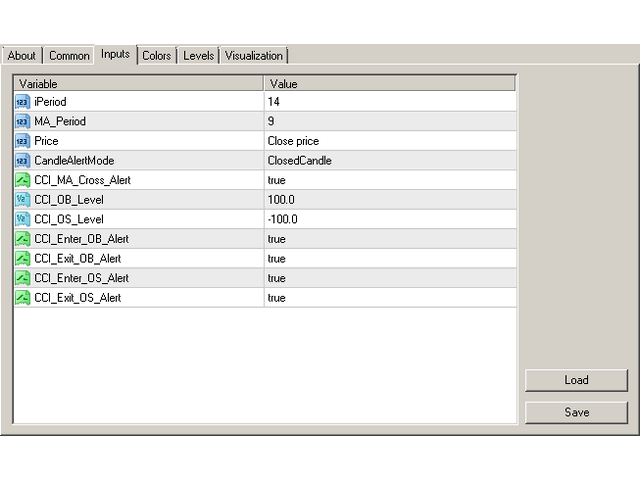Edit the iPeriod value 14
This screenshot has width=640, height=480.
390,102
